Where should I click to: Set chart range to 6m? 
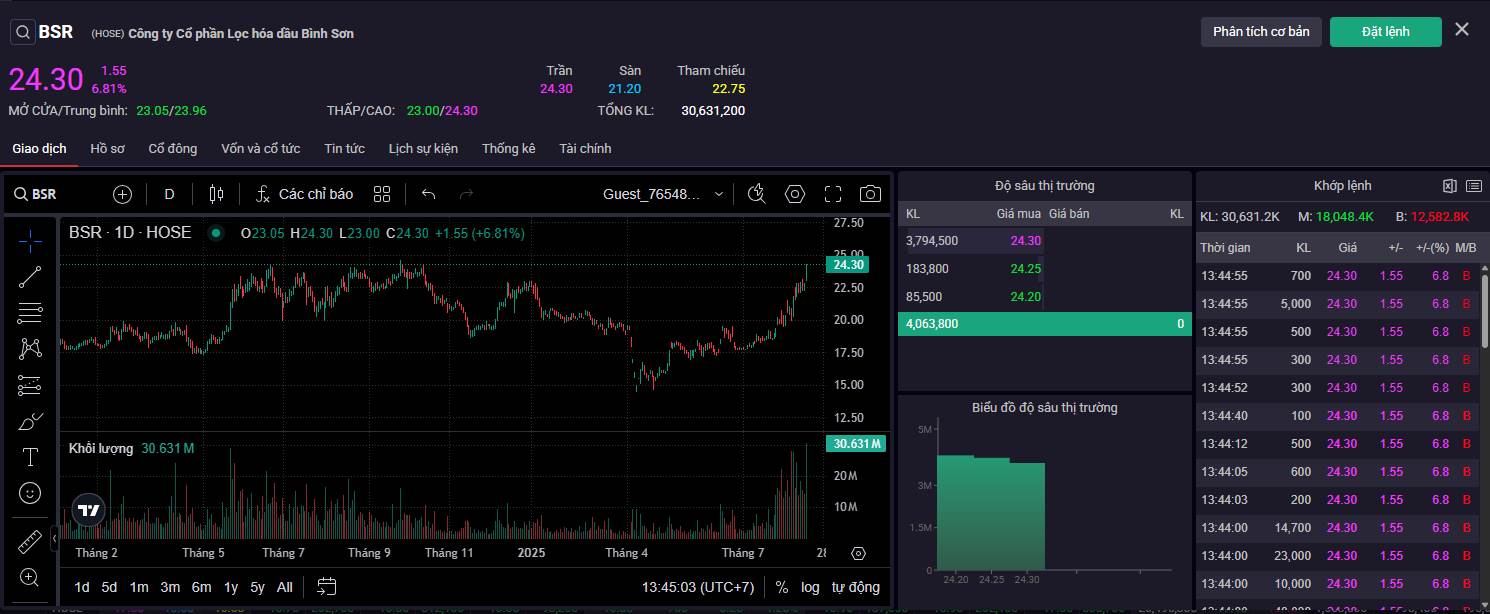coord(201,587)
